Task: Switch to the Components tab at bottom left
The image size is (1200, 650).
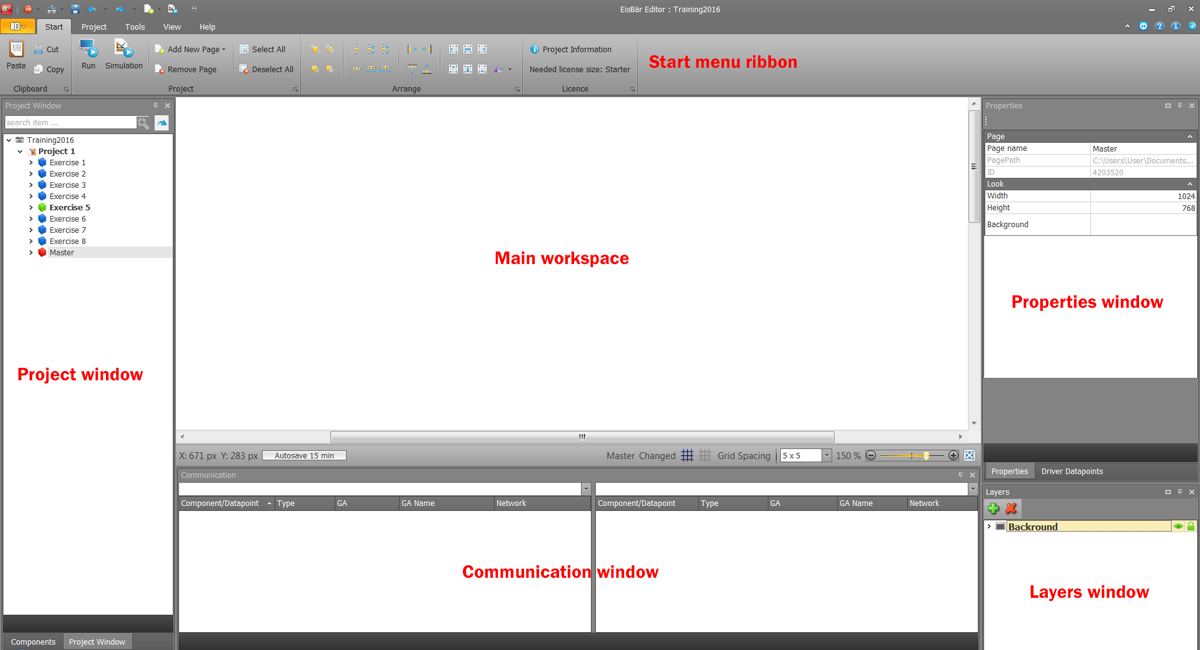Action: click(x=33, y=642)
